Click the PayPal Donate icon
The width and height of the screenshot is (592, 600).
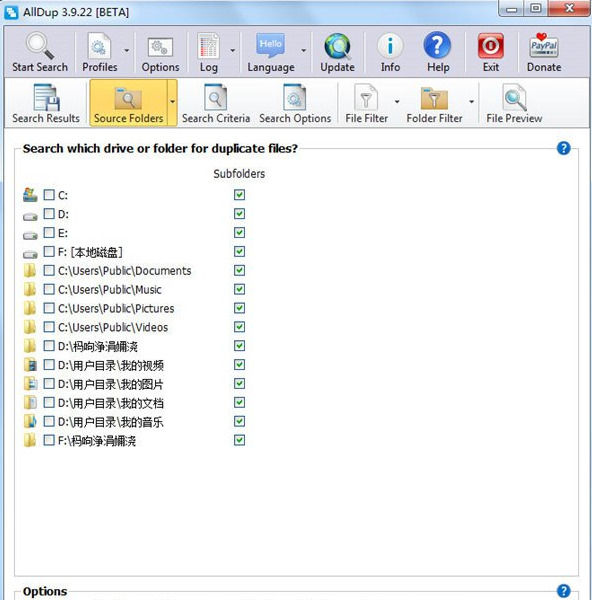[543, 46]
